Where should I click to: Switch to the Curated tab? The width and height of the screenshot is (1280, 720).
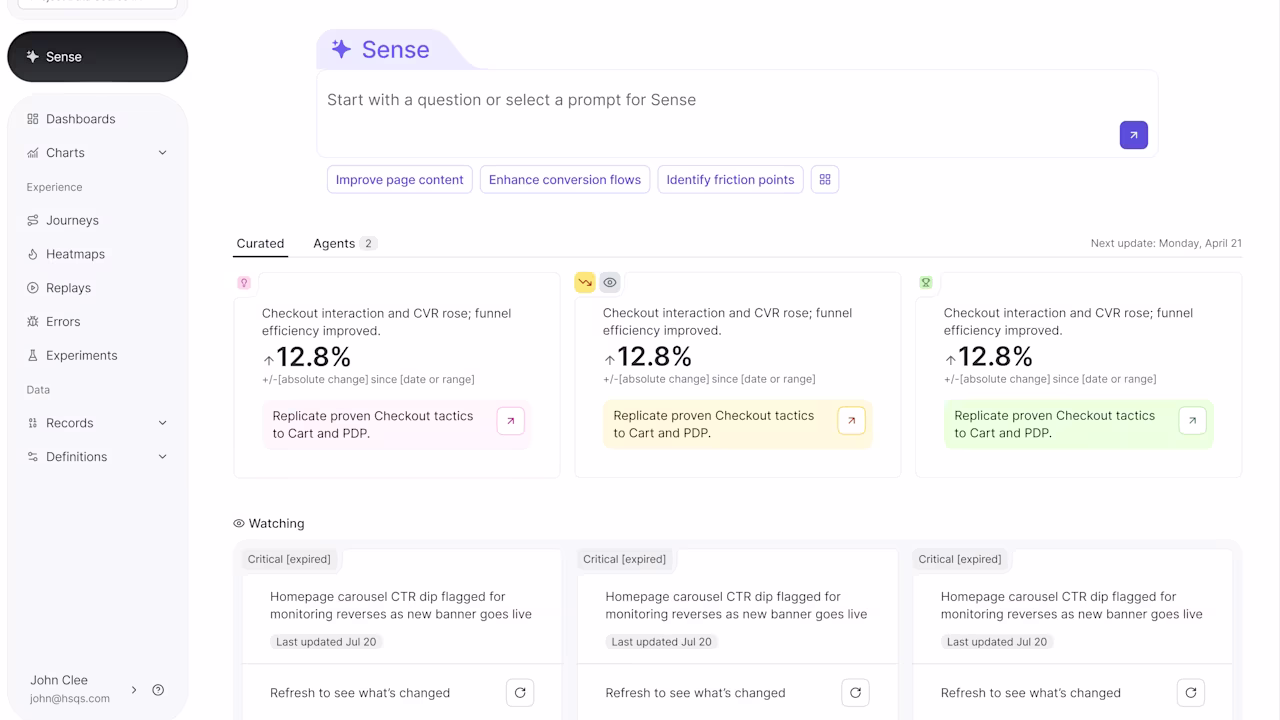[260, 244]
